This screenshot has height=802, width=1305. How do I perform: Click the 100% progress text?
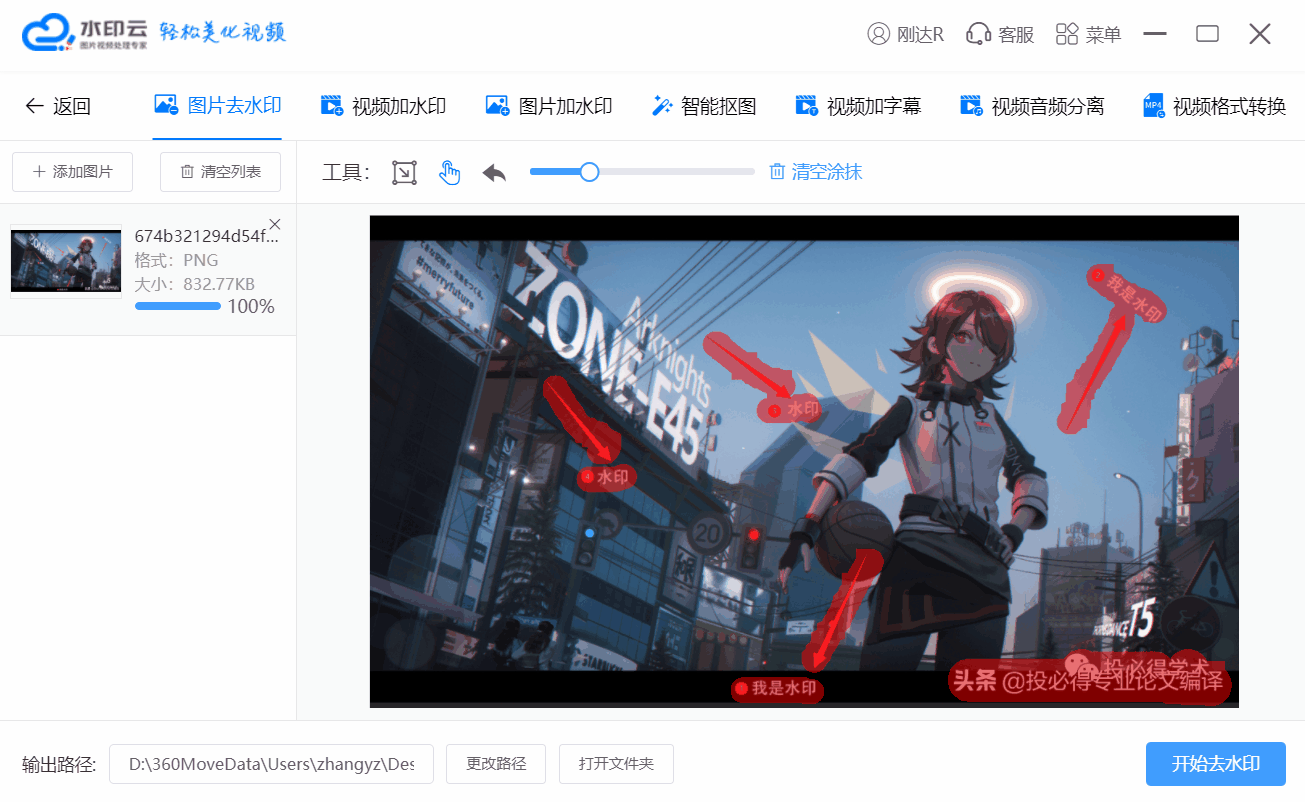(251, 306)
